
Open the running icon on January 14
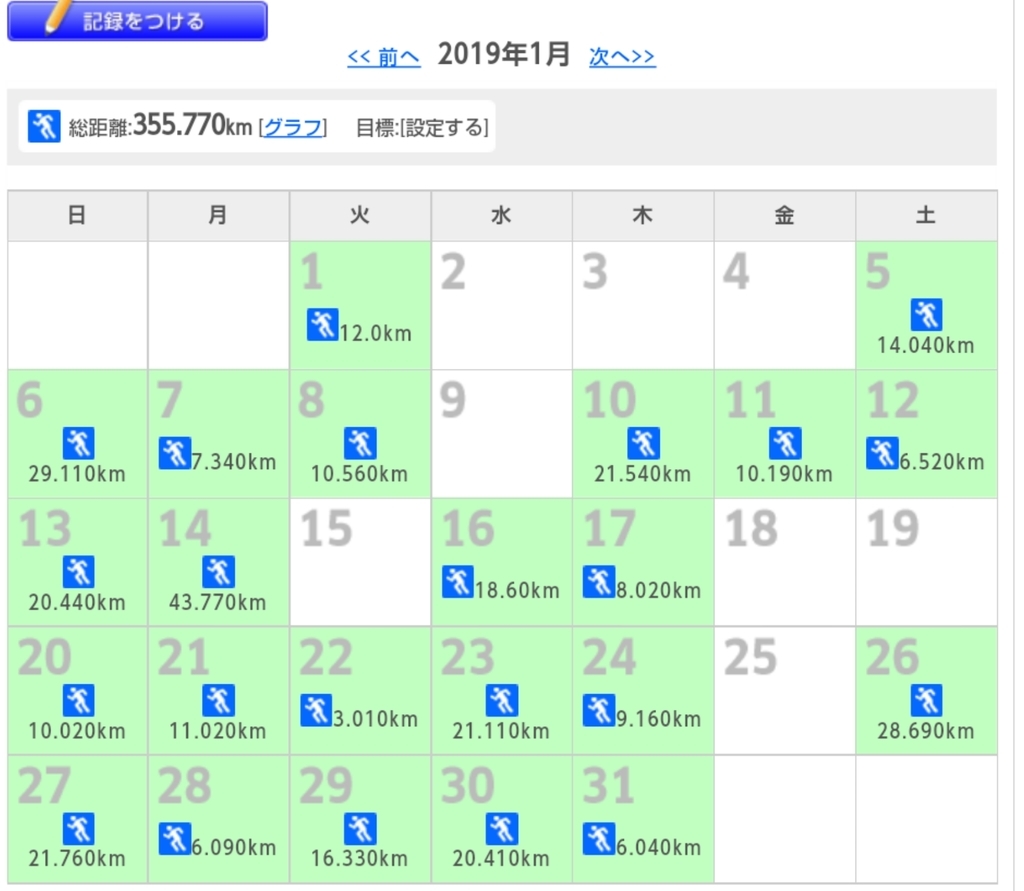[x=218, y=572]
